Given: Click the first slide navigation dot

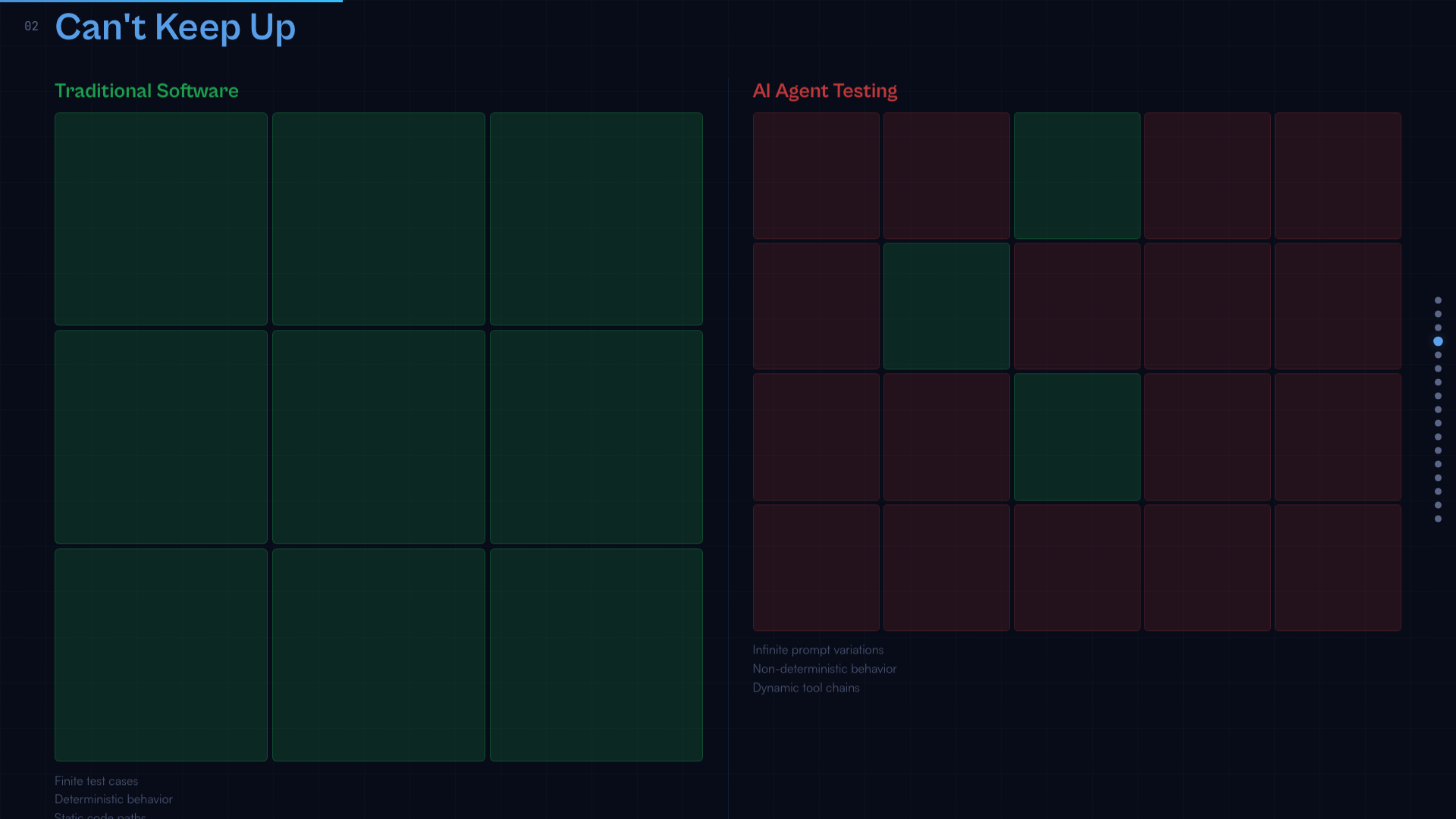Looking at the screenshot, I should [1438, 300].
